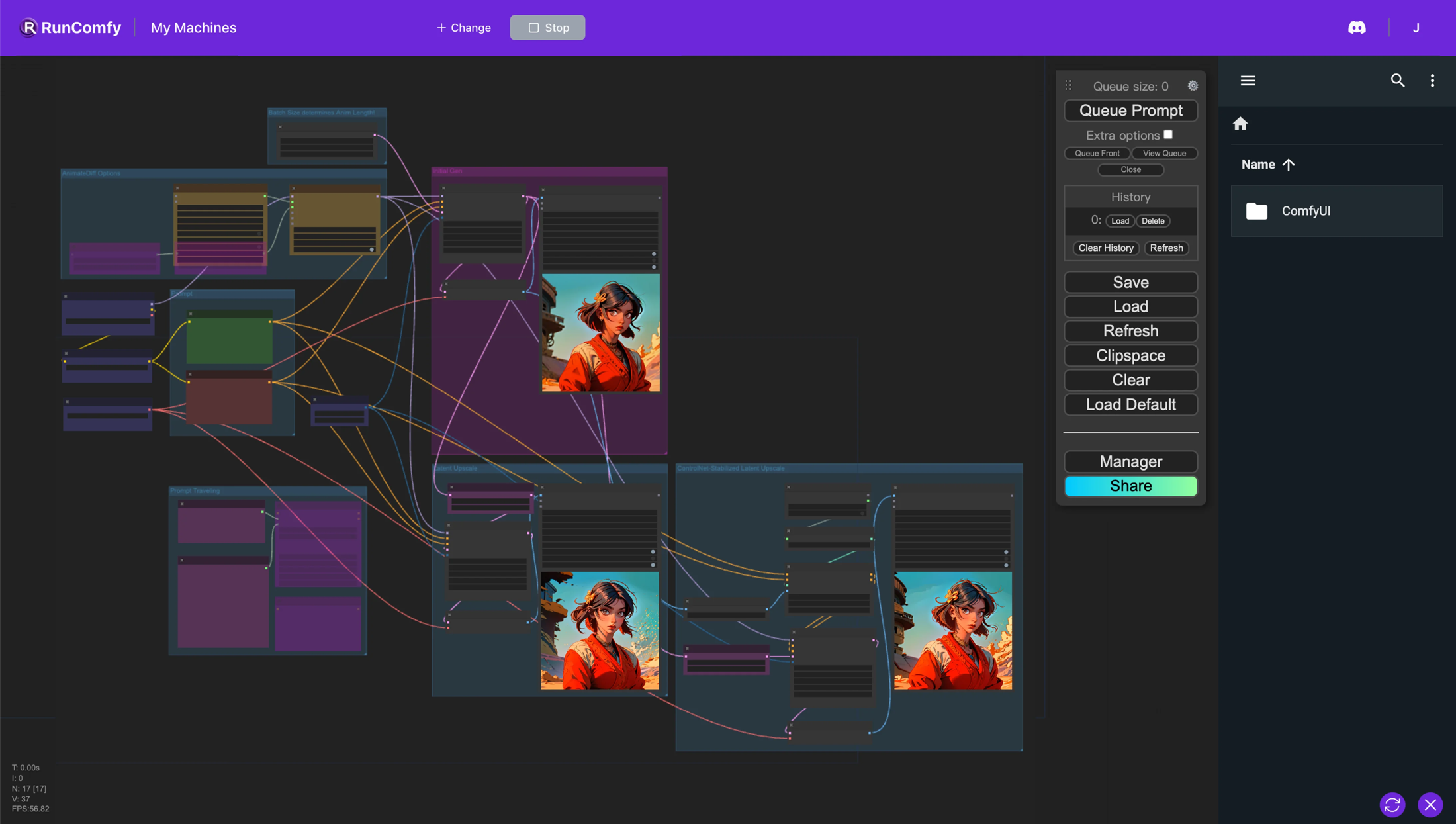
Task: Click the large Refresh button
Action: click(1130, 330)
